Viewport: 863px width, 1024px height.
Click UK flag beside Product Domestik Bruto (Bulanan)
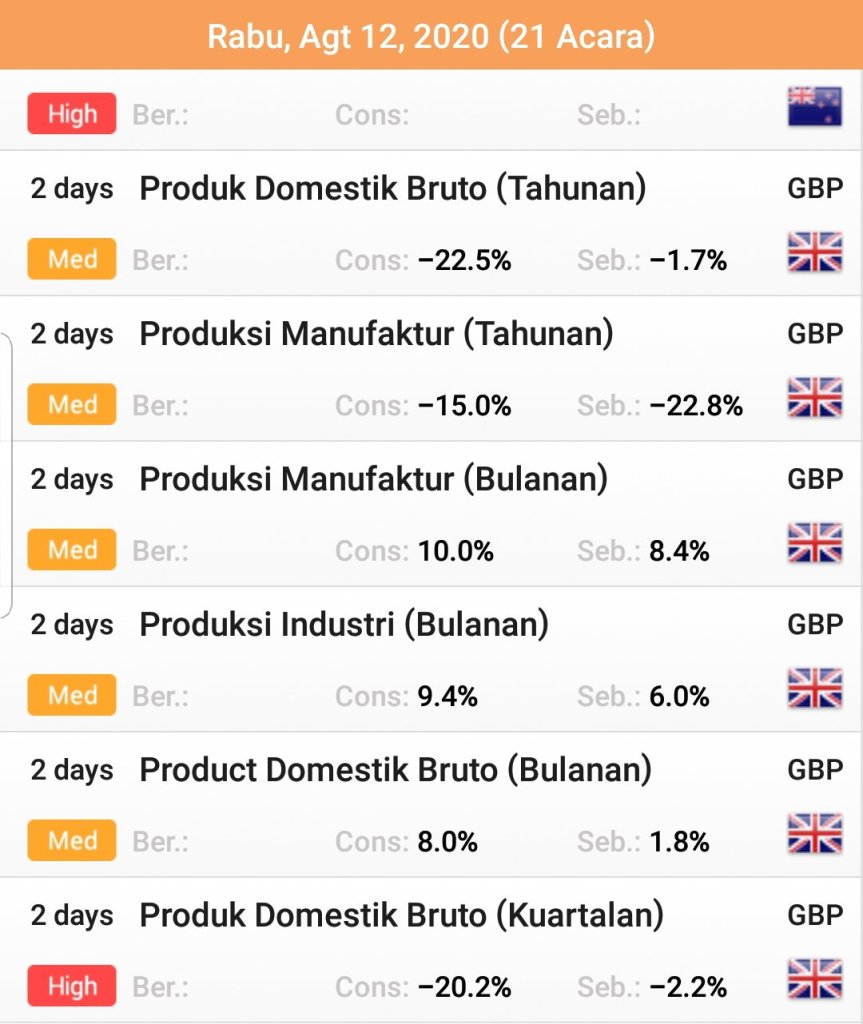(x=815, y=834)
